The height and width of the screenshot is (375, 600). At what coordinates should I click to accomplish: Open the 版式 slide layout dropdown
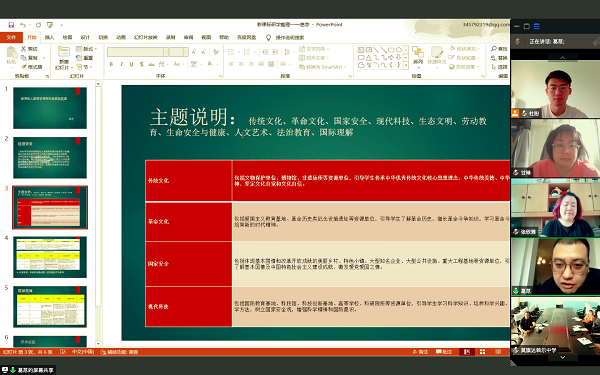[x=86, y=49]
